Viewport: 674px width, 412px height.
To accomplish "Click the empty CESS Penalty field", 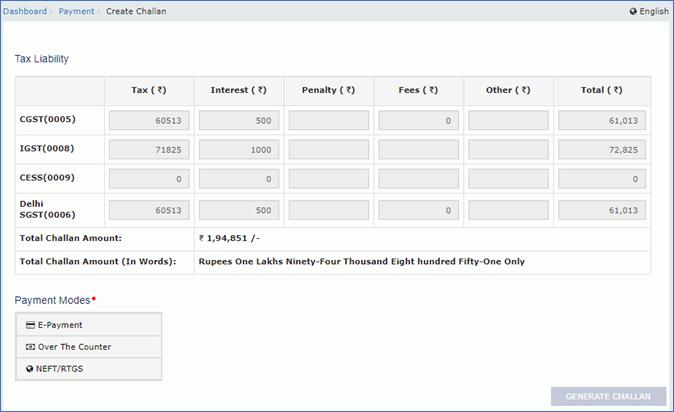I will (x=329, y=179).
